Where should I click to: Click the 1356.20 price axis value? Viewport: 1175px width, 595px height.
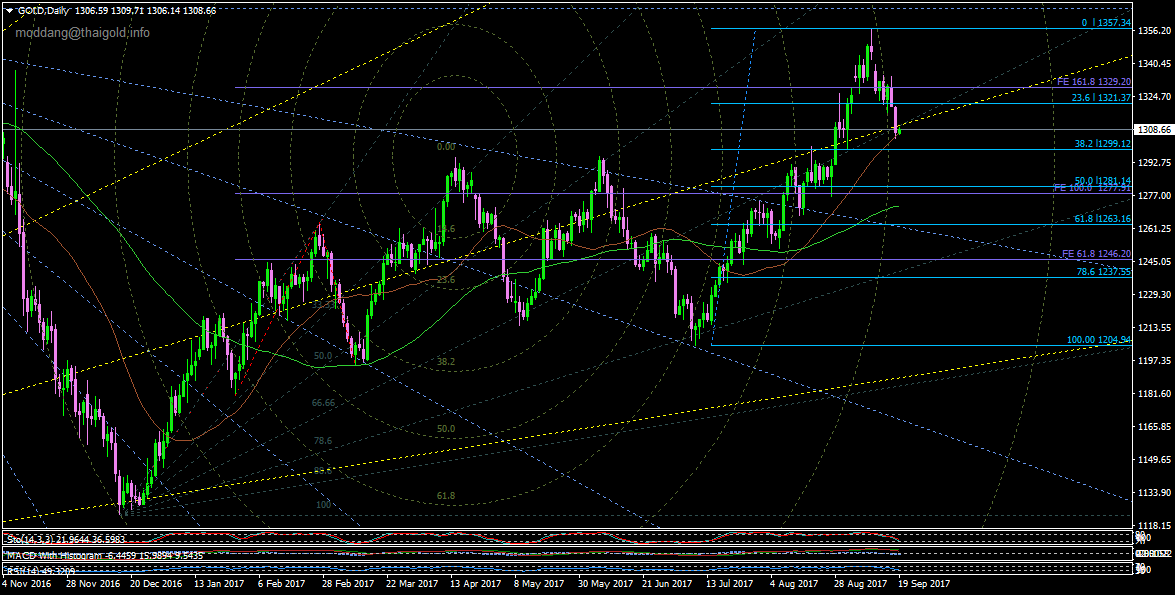(1155, 31)
